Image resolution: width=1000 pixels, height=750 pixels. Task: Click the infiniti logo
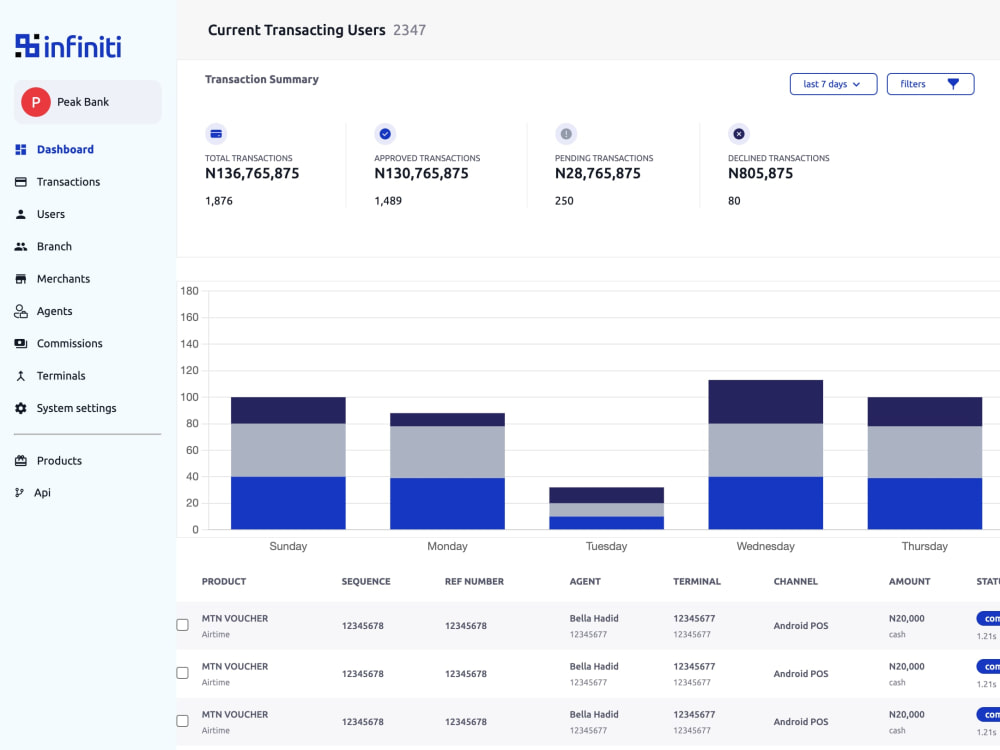coord(68,46)
